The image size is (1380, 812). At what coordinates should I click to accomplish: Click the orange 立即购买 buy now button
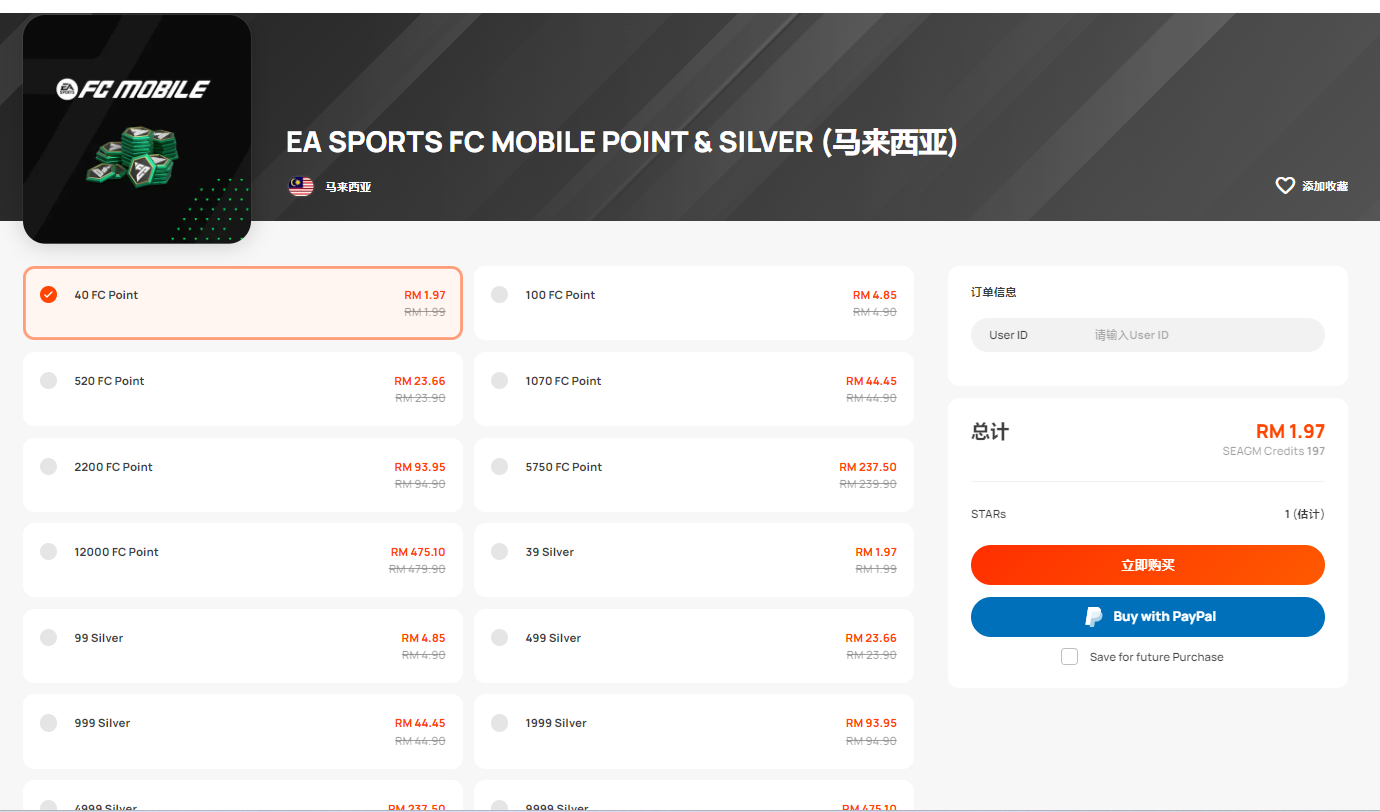coord(1148,565)
